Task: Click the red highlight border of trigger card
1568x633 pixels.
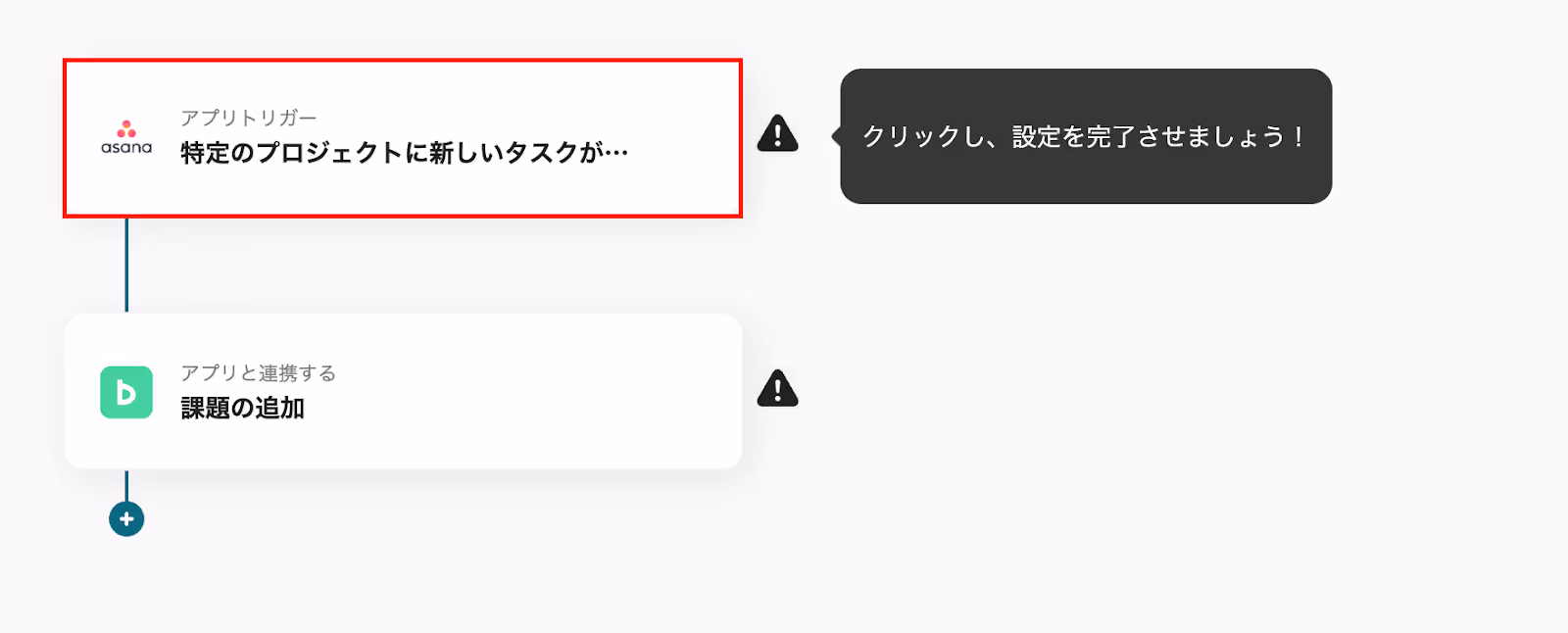Action: [x=403, y=61]
